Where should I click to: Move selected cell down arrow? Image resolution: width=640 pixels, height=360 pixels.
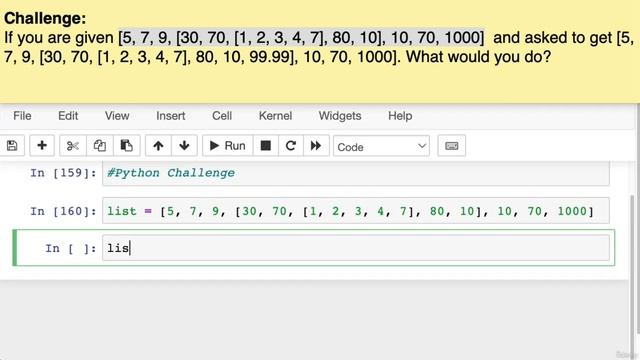(x=184, y=146)
